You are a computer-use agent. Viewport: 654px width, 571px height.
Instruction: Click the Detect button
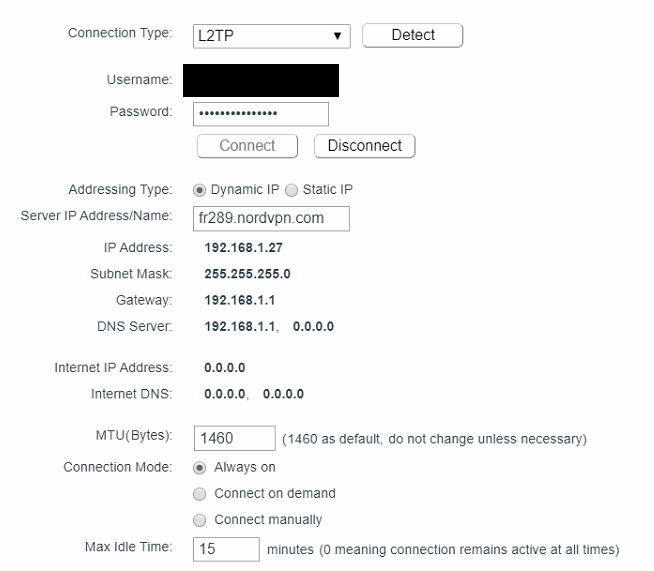412,36
